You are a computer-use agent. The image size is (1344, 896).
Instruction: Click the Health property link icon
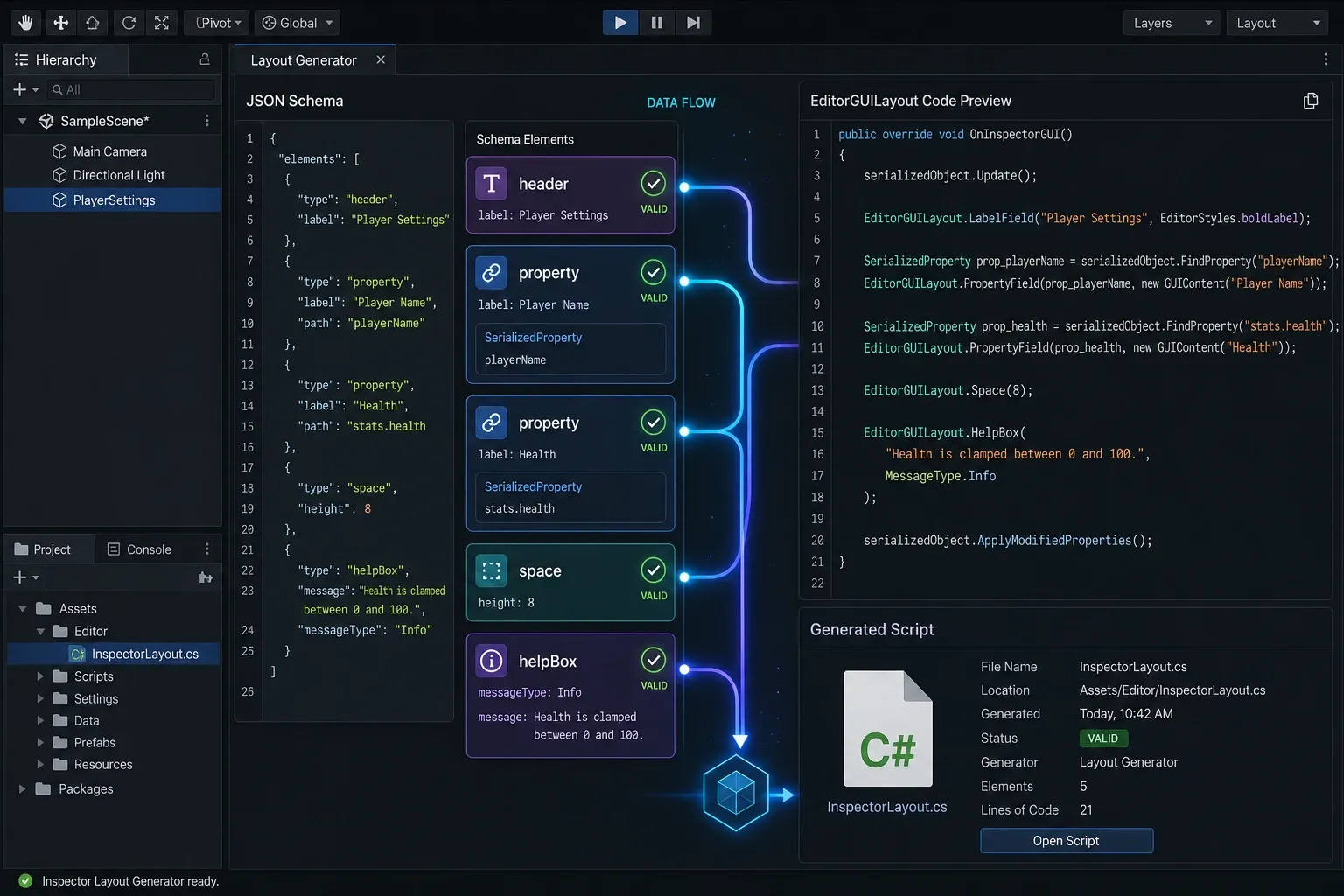[492, 423]
